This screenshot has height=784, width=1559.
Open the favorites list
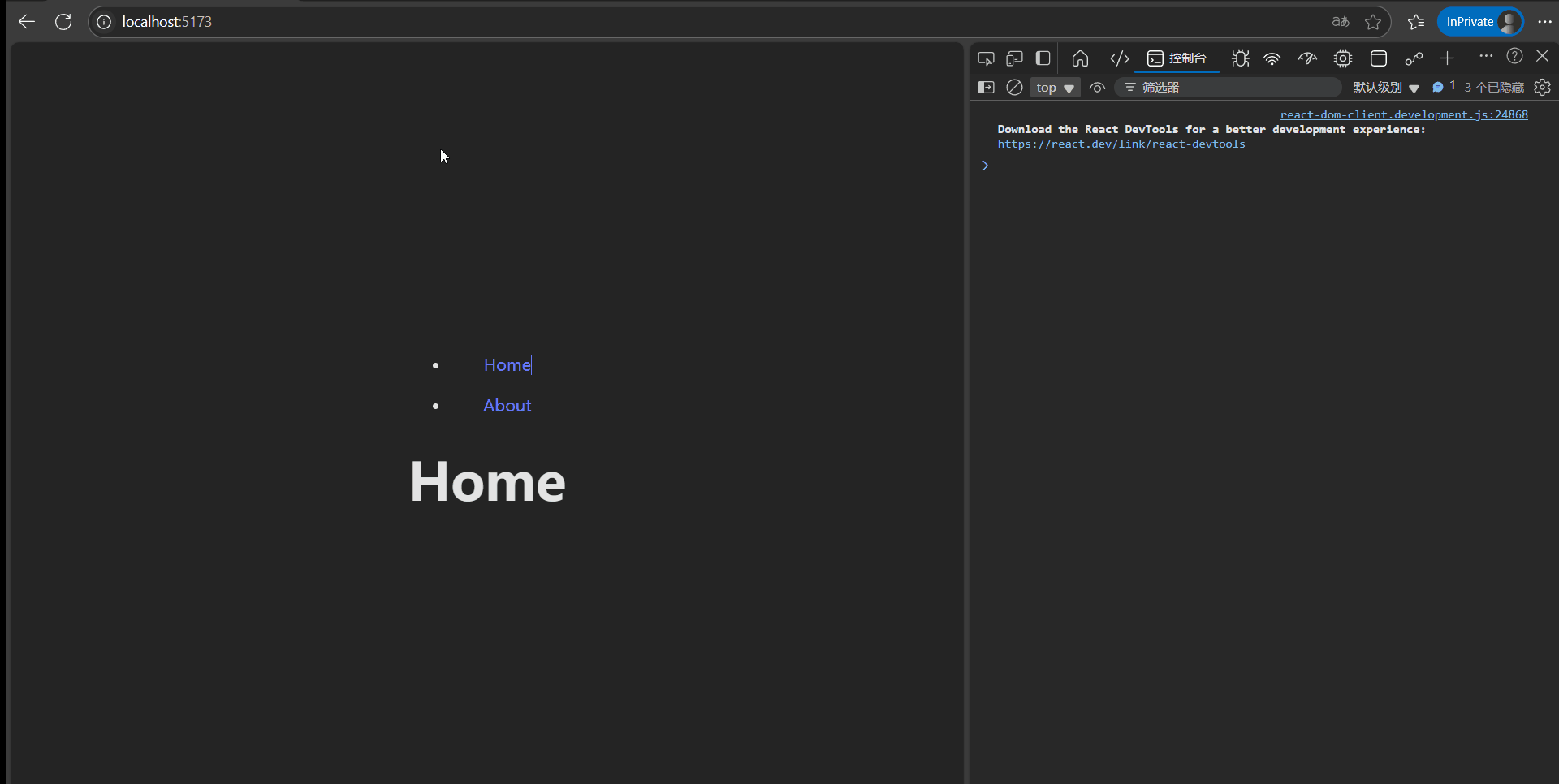pos(1416,22)
